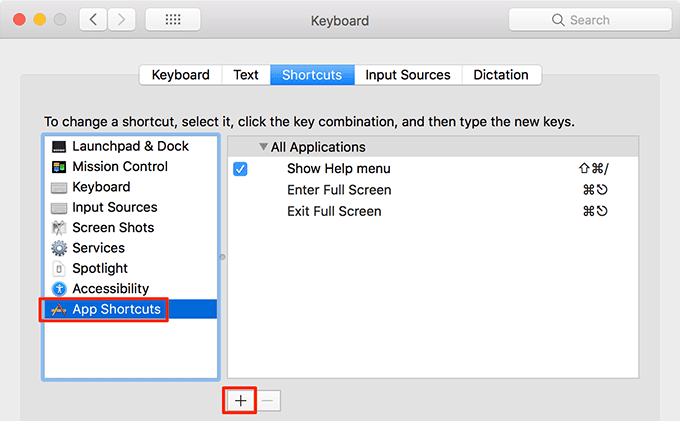Image resolution: width=680 pixels, height=421 pixels.
Task: Click the plus button to add shortcut
Action: click(x=240, y=400)
